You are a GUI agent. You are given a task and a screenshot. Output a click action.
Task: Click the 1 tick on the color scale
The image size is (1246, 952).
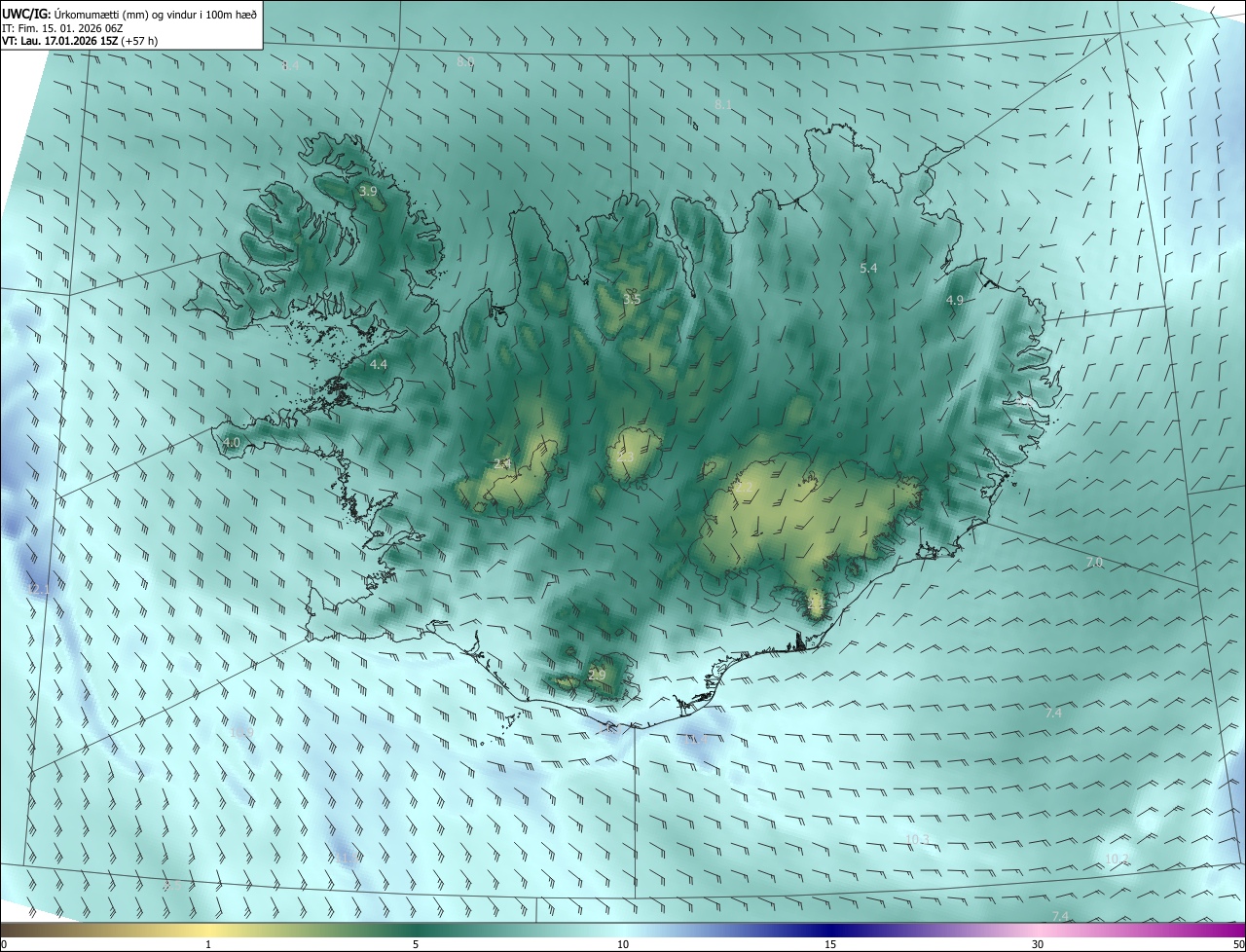pyautogui.click(x=208, y=944)
